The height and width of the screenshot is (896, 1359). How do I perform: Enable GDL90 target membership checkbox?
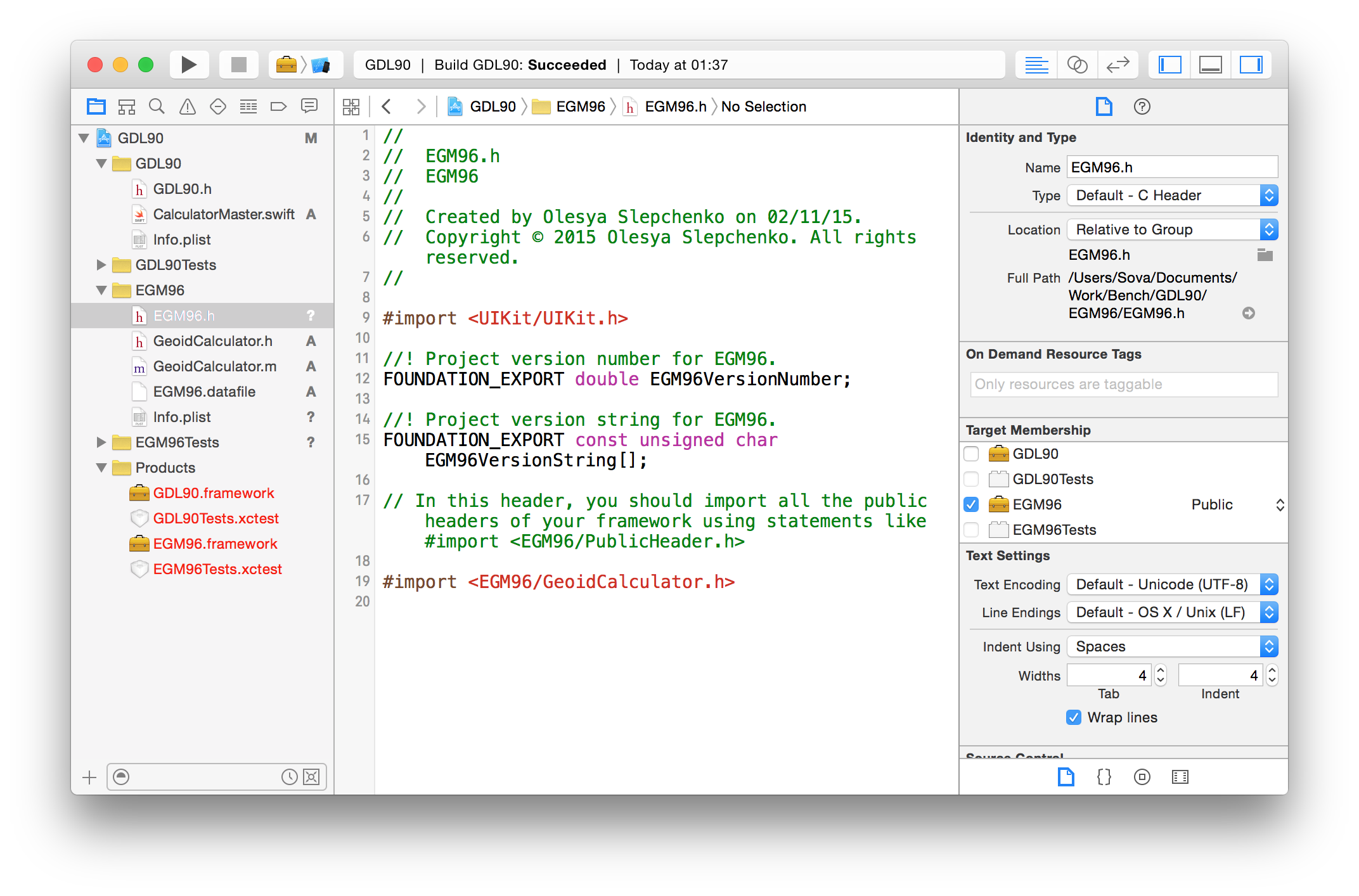(971, 454)
